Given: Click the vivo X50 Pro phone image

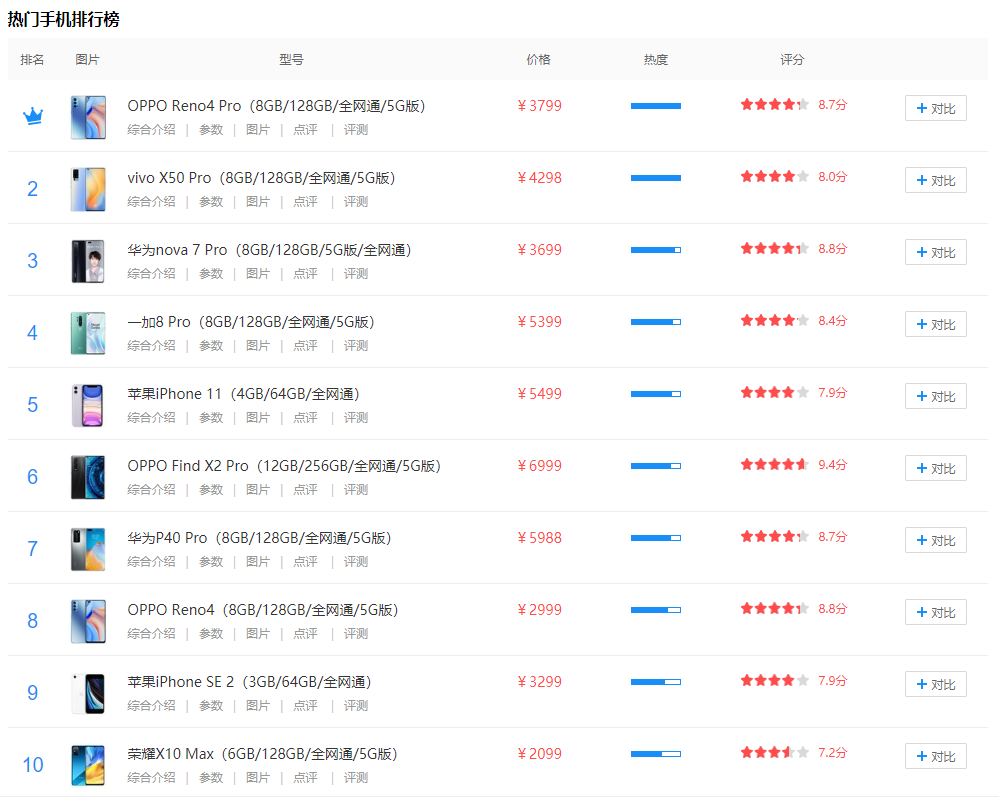Looking at the screenshot, I should point(88,189).
